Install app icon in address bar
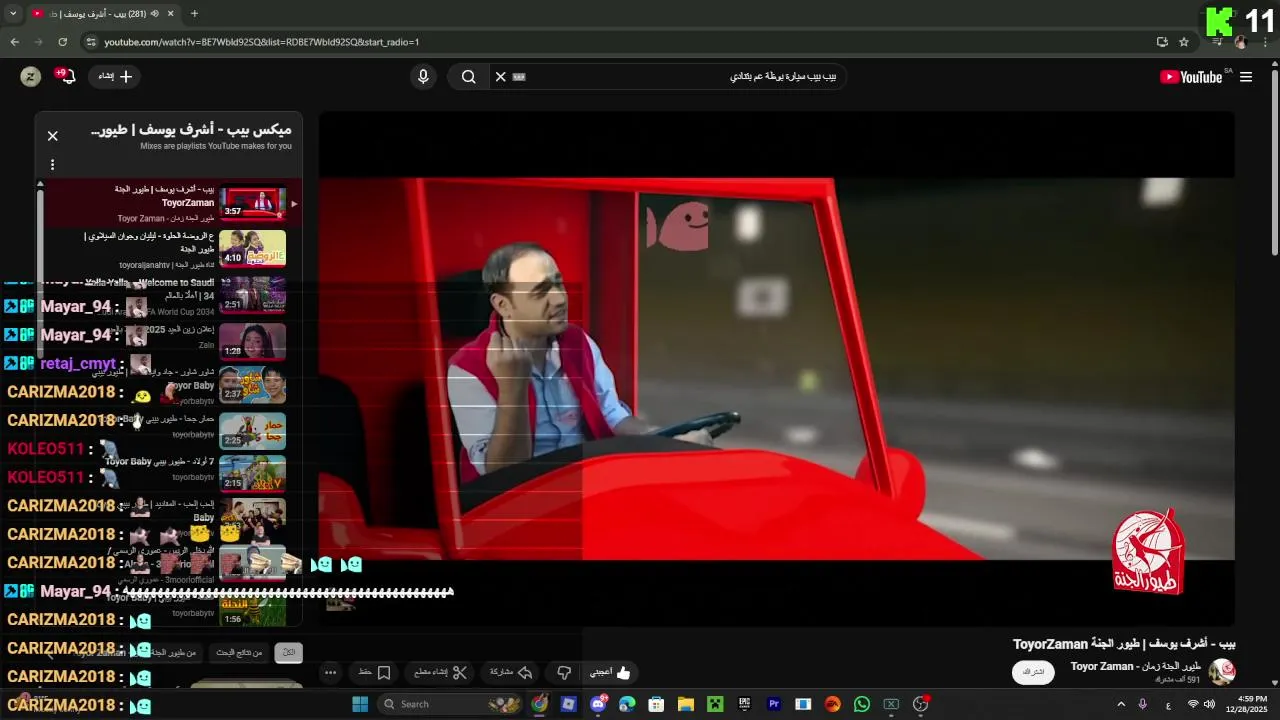Image resolution: width=1280 pixels, height=720 pixels. point(1162,42)
